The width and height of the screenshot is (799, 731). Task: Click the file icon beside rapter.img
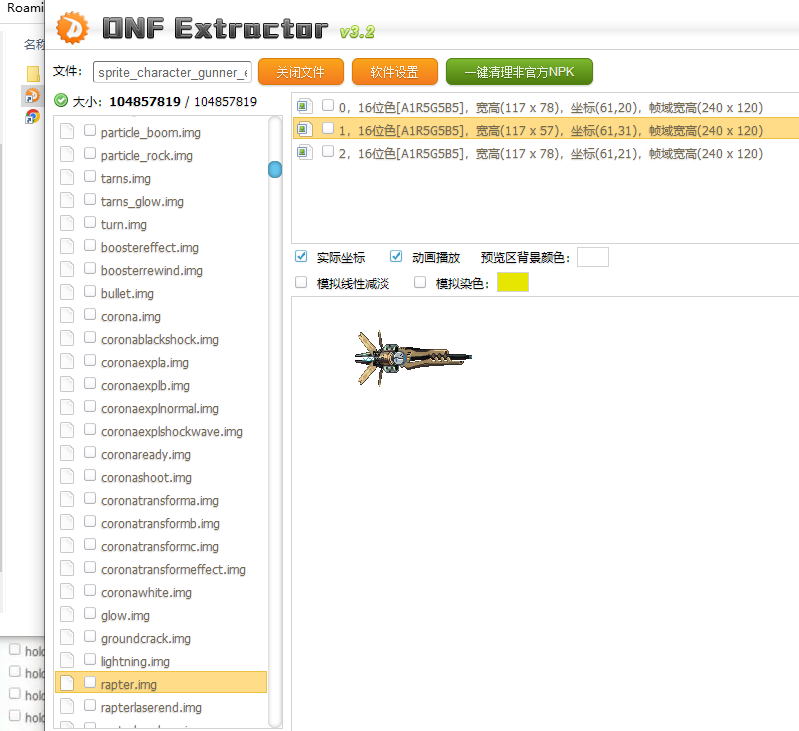pyautogui.click(x=67, y=684)
